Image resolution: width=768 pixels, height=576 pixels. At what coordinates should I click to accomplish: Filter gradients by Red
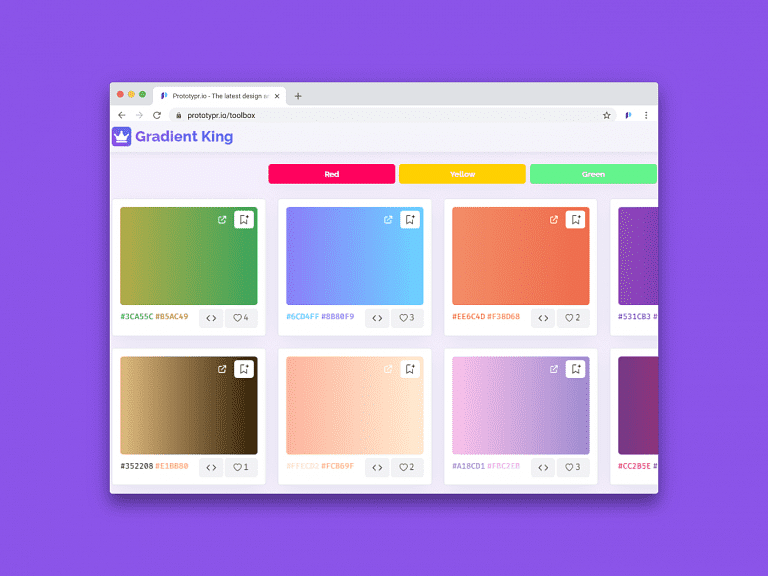[331, 174]
